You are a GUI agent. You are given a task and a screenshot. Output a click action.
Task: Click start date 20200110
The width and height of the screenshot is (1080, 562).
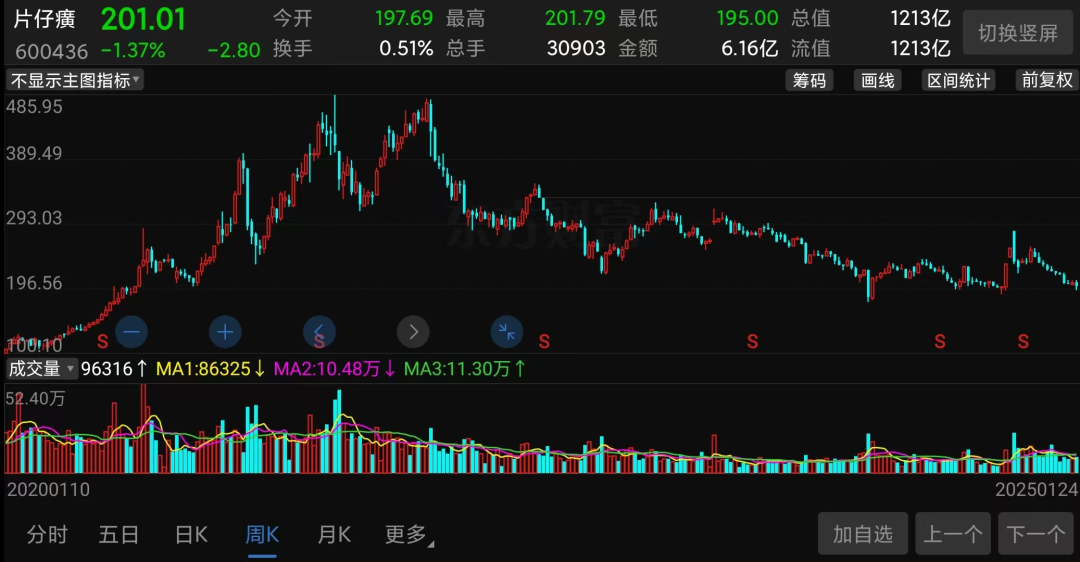tap(48, 490)
